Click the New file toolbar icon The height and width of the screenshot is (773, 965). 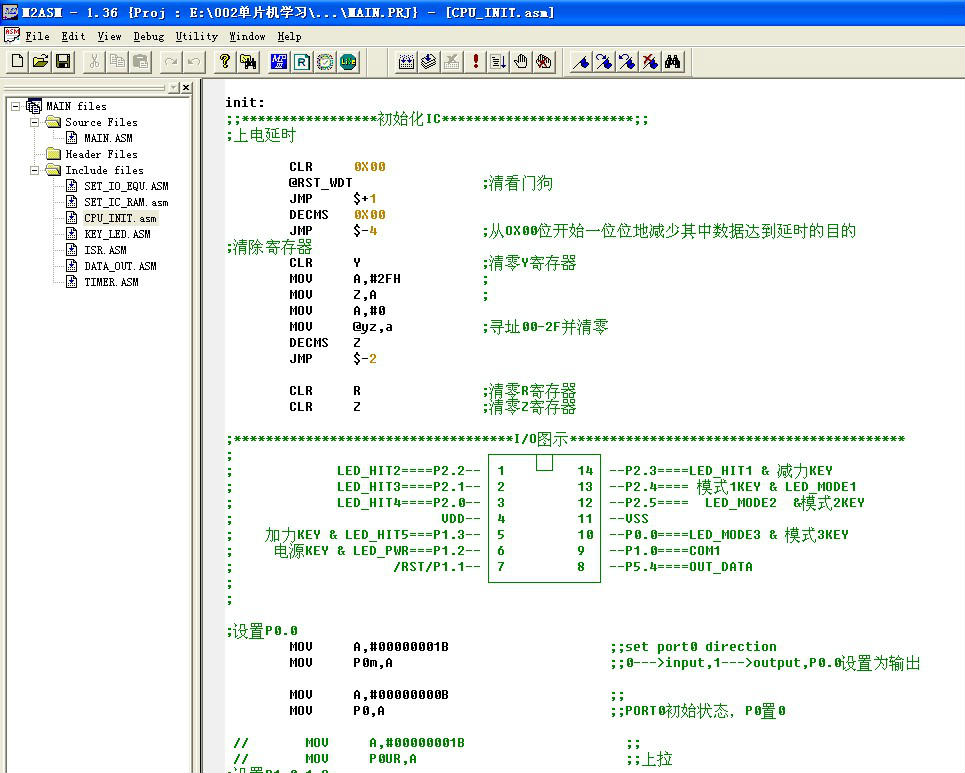[17, 62]
